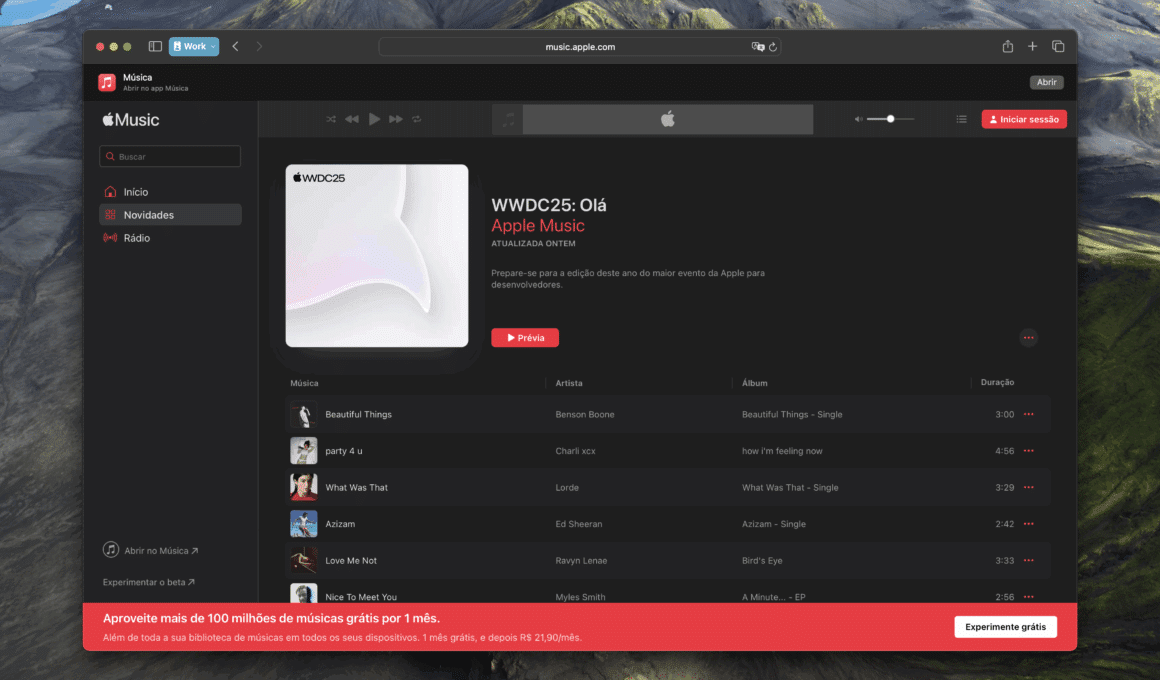Toggle Safari sidebar
This screenshot has width=1160, height=680.
(155, 46)
